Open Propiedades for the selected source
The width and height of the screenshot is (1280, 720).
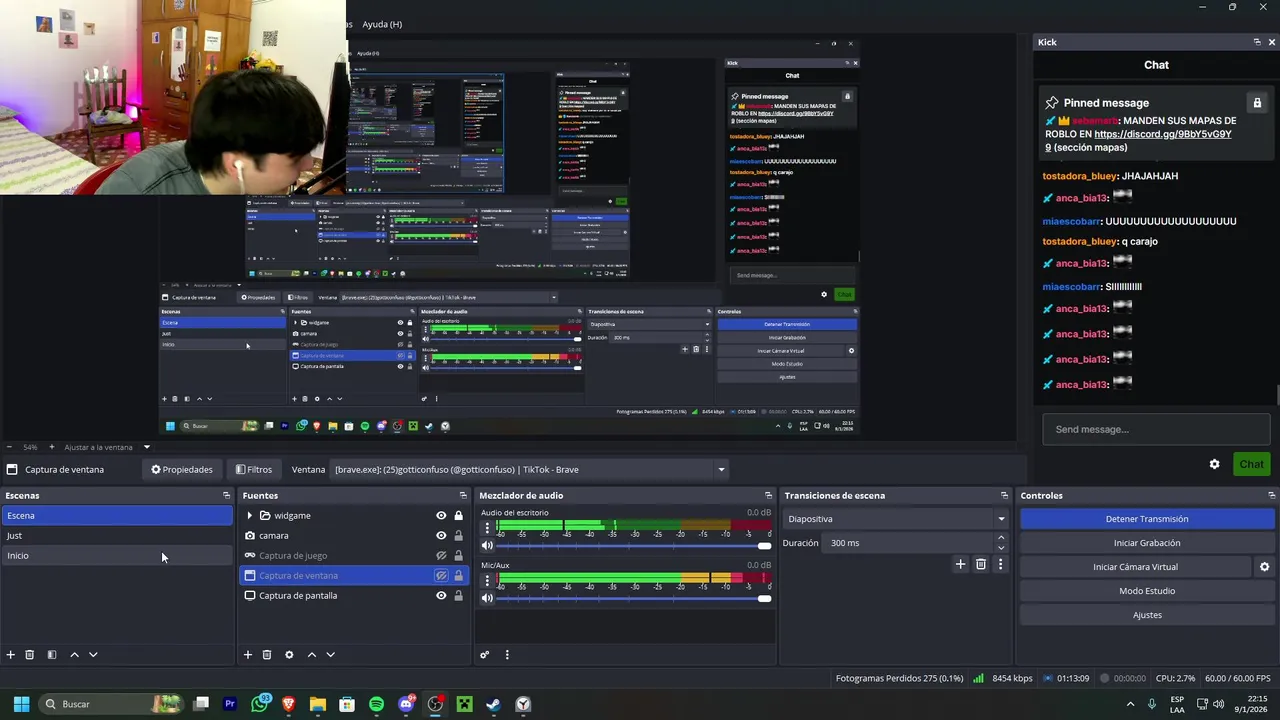[x=182, y=469]
